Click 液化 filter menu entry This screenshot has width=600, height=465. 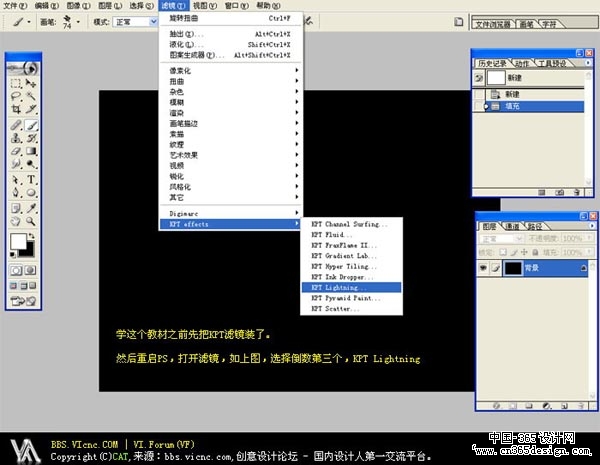230,44
